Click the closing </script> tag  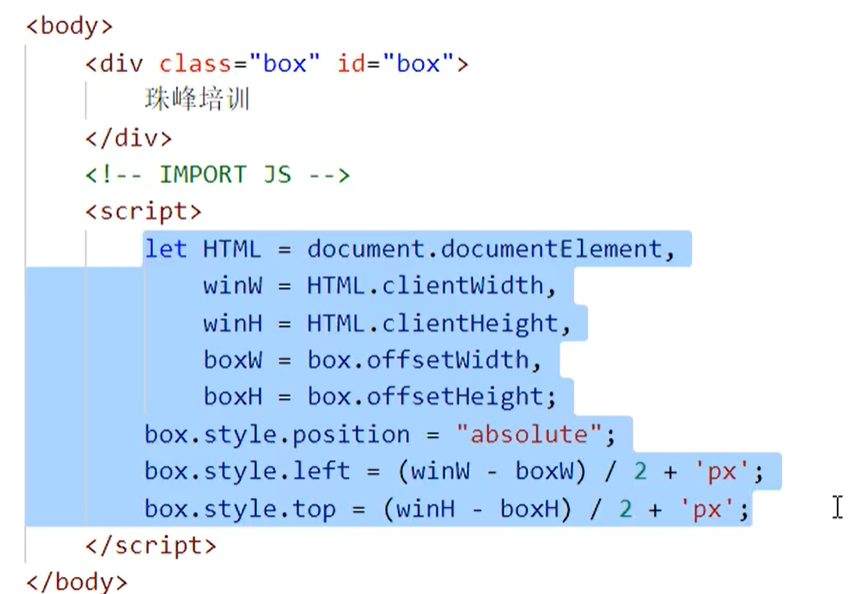pyautogui.click(x=151, y=546)
